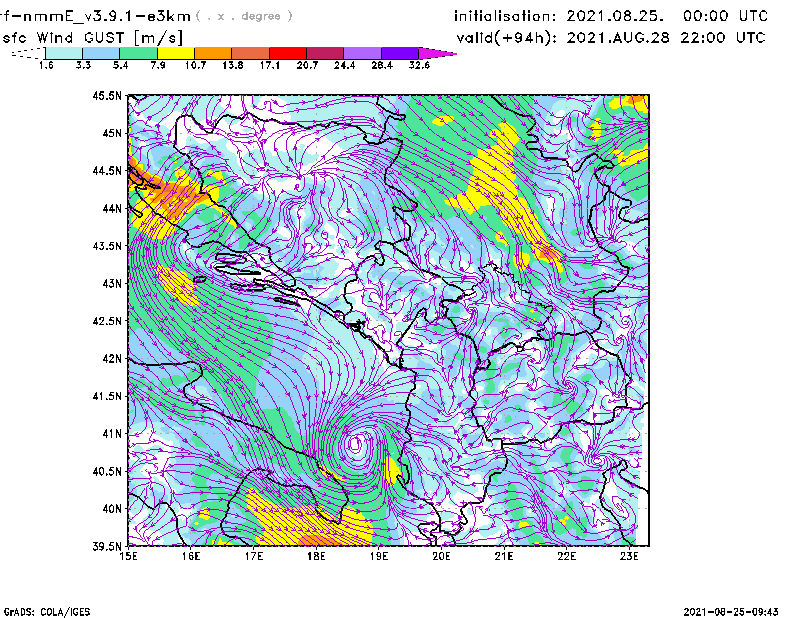The width and height of the screenshot is (800, 618).
Task: Click the legend value 5.4
Action: (120, 65)
